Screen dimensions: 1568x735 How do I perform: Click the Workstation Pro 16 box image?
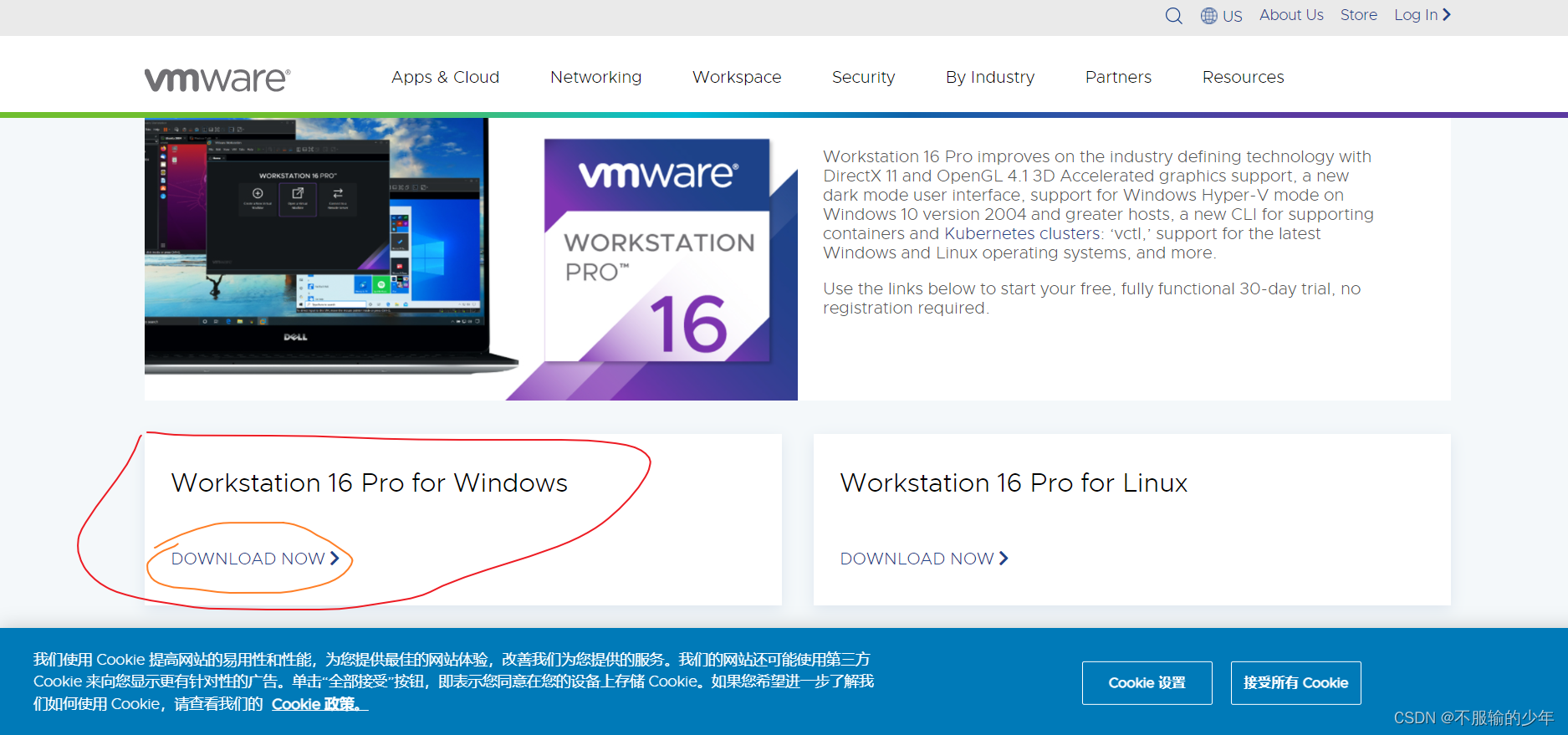point(657,251)
